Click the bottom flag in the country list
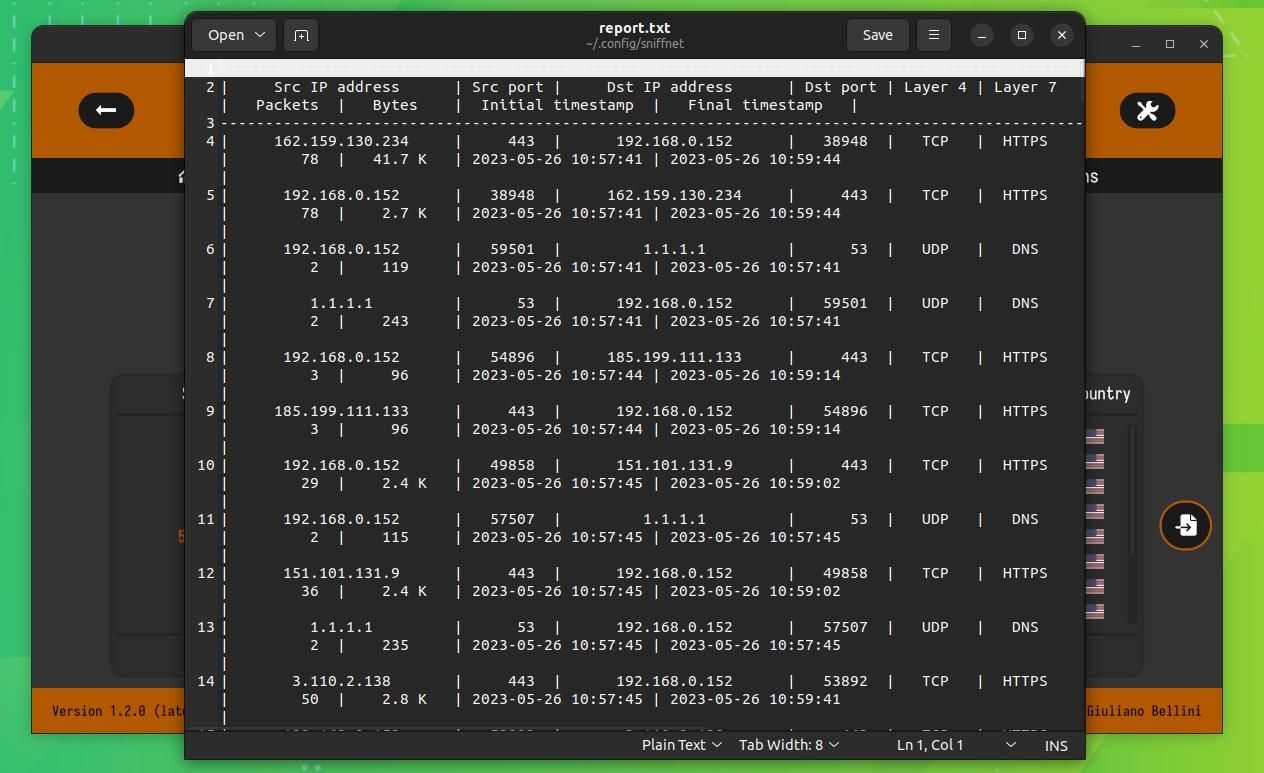 point(1094,610)
